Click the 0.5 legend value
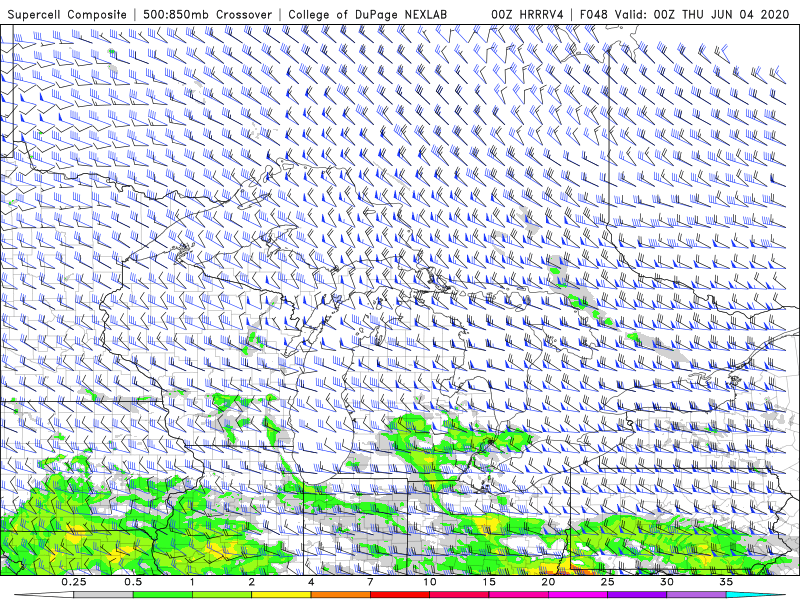The width and height of the screenshot is (800, 600). pyautogui.click(x=133, y=582)
